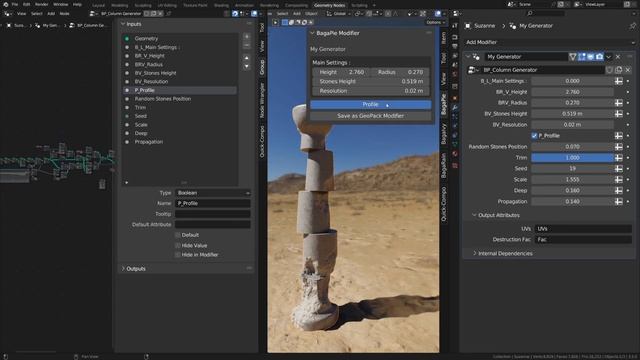Open the Node Wrangler sidebar tab
Image resolution: width=640 pixels, height=360 pixels.
[x=262, y=100]
